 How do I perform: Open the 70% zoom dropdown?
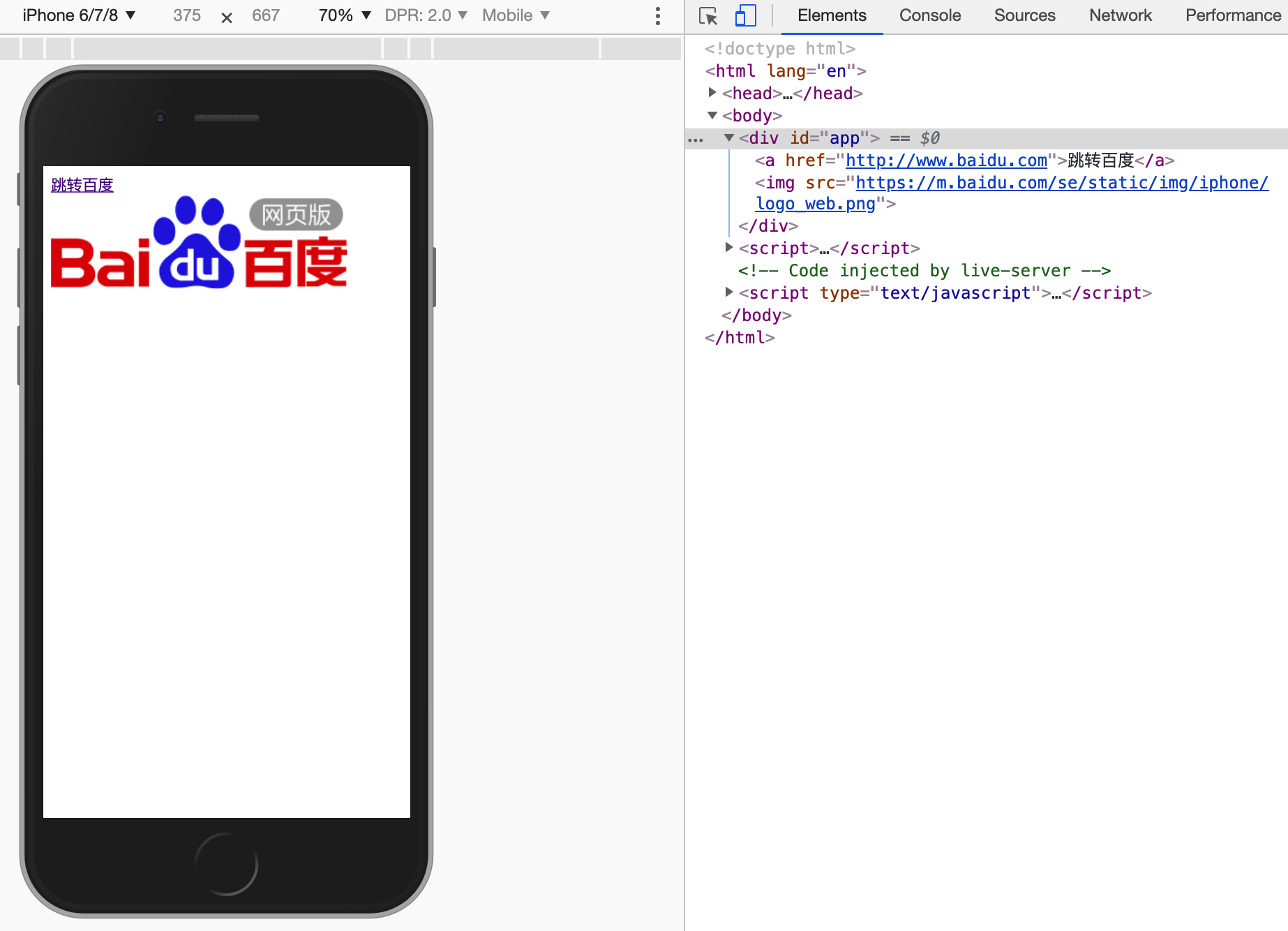coord(345,15)
